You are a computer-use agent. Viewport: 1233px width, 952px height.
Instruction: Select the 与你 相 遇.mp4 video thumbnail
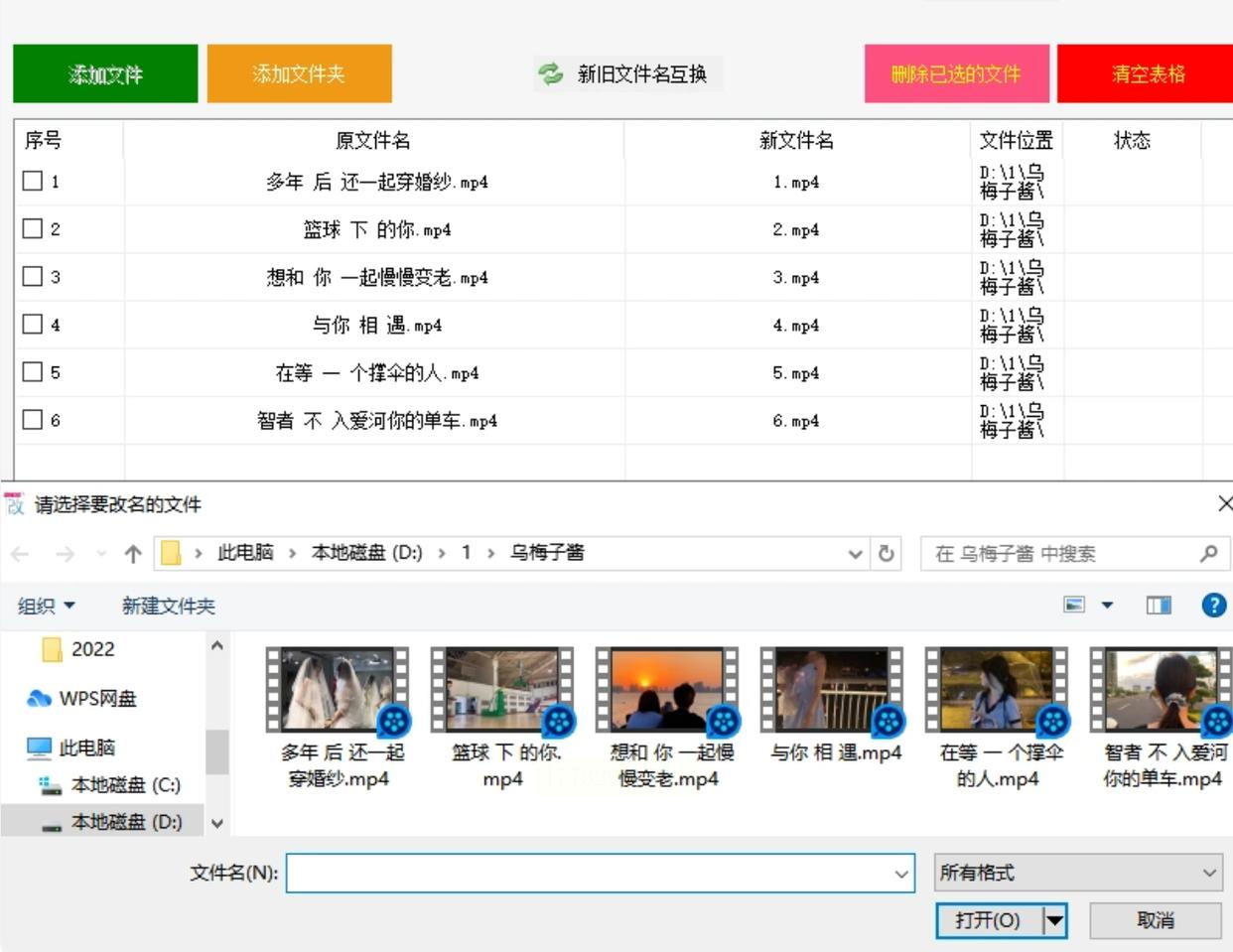click(832, 690)
